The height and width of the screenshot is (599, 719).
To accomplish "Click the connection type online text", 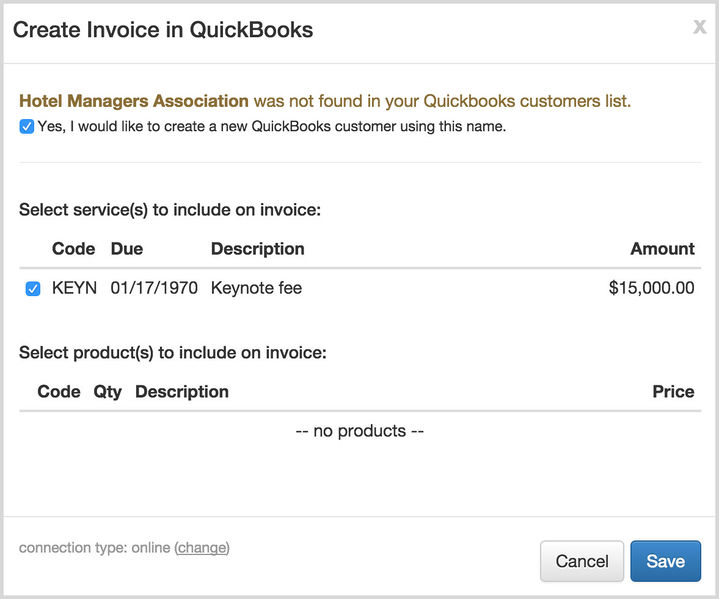I will pyautogui.click(x=95, y=548).
